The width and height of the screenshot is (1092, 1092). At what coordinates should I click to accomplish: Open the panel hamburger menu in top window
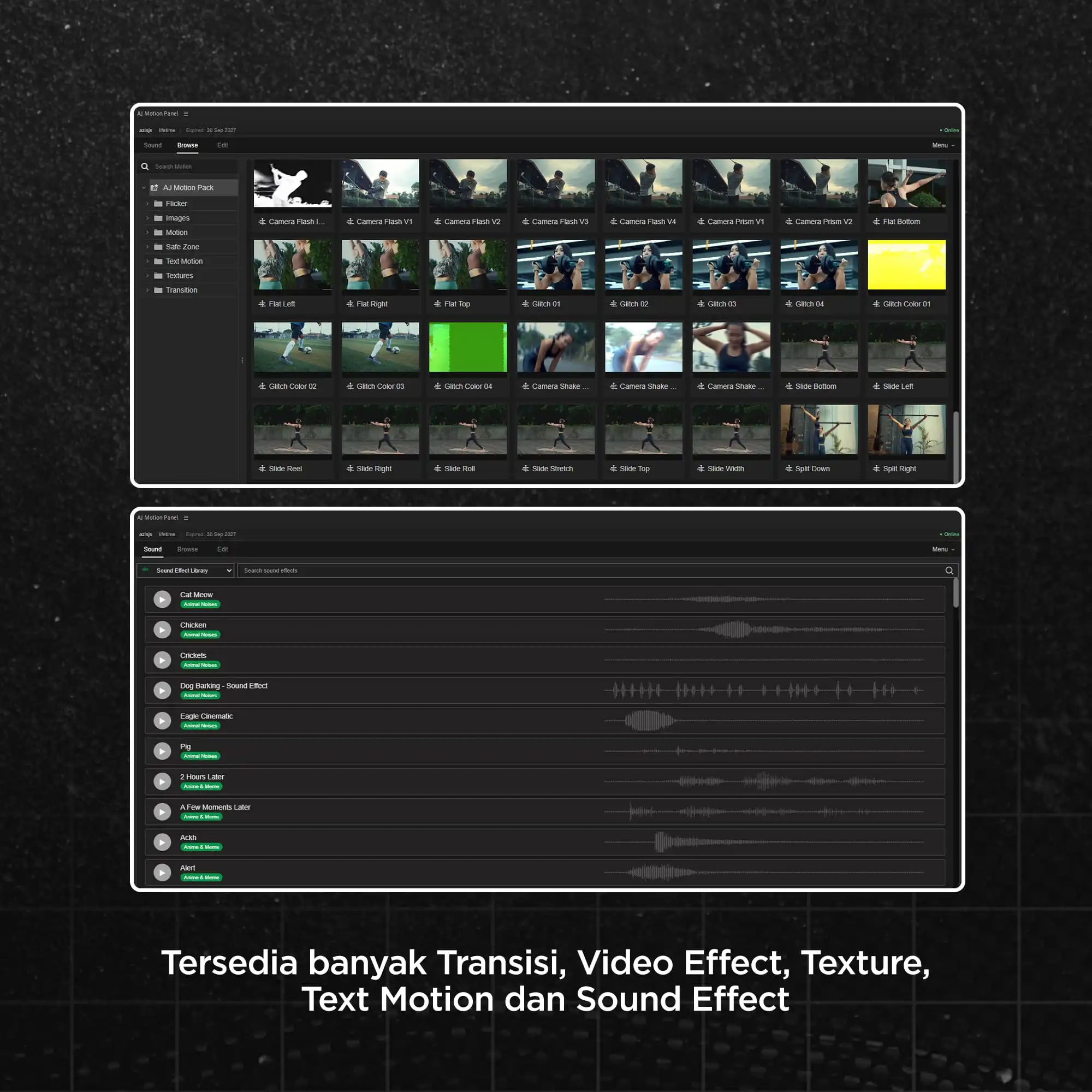[186, 114]
